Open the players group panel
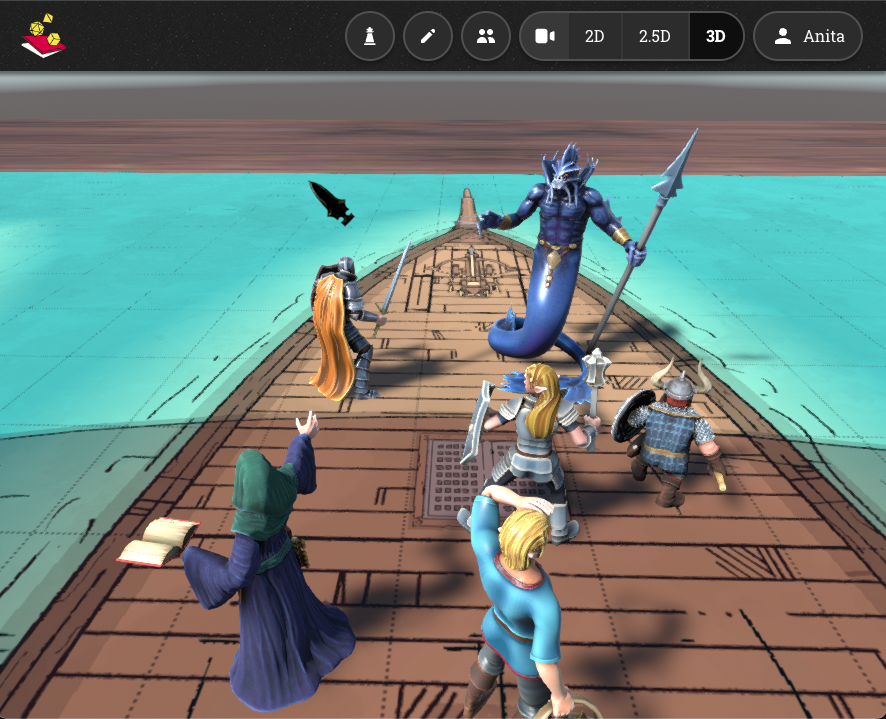The width and height of the screenshot is (886, 719). tap(486, 36)
